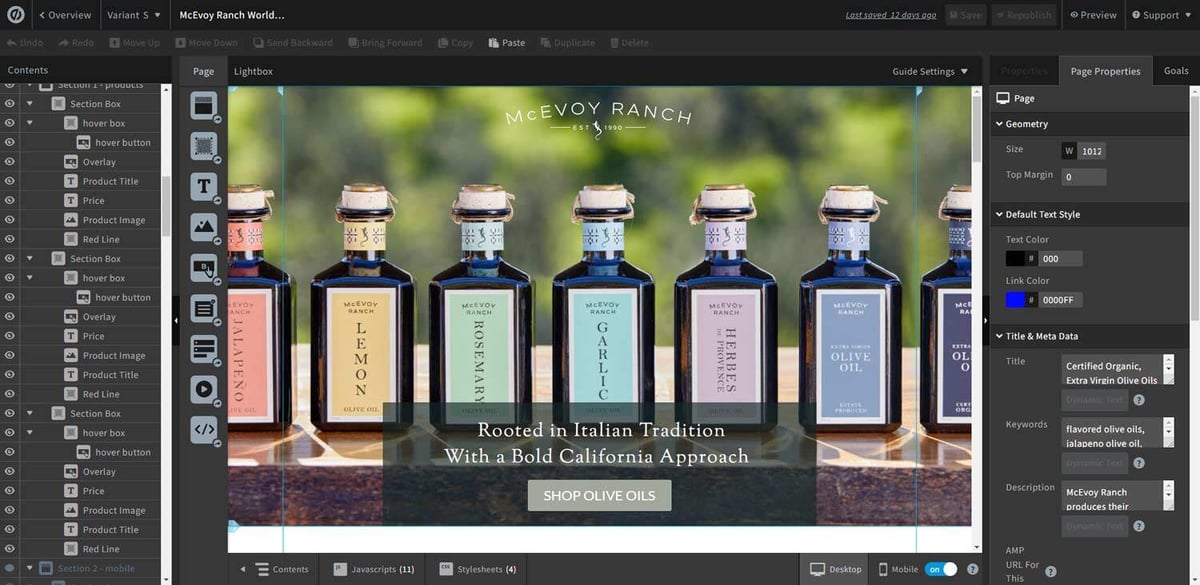Image resolution: width=1200 pixels, height=585 pixels.
Task: Select the Section widget tool
Action: tap(204, 105)
